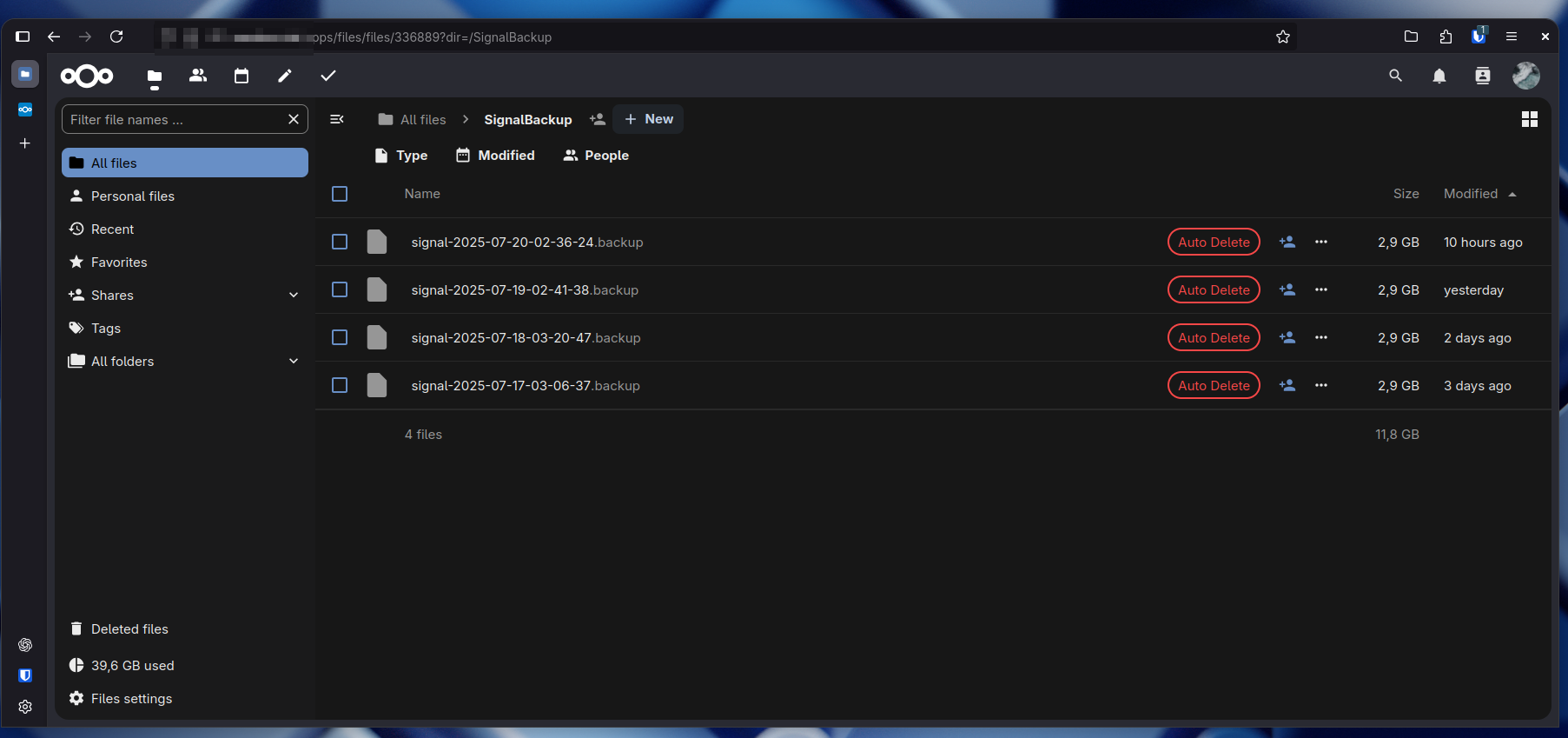1568x738 pixels.
Task: Open the Files app icon
Action: 155,76
